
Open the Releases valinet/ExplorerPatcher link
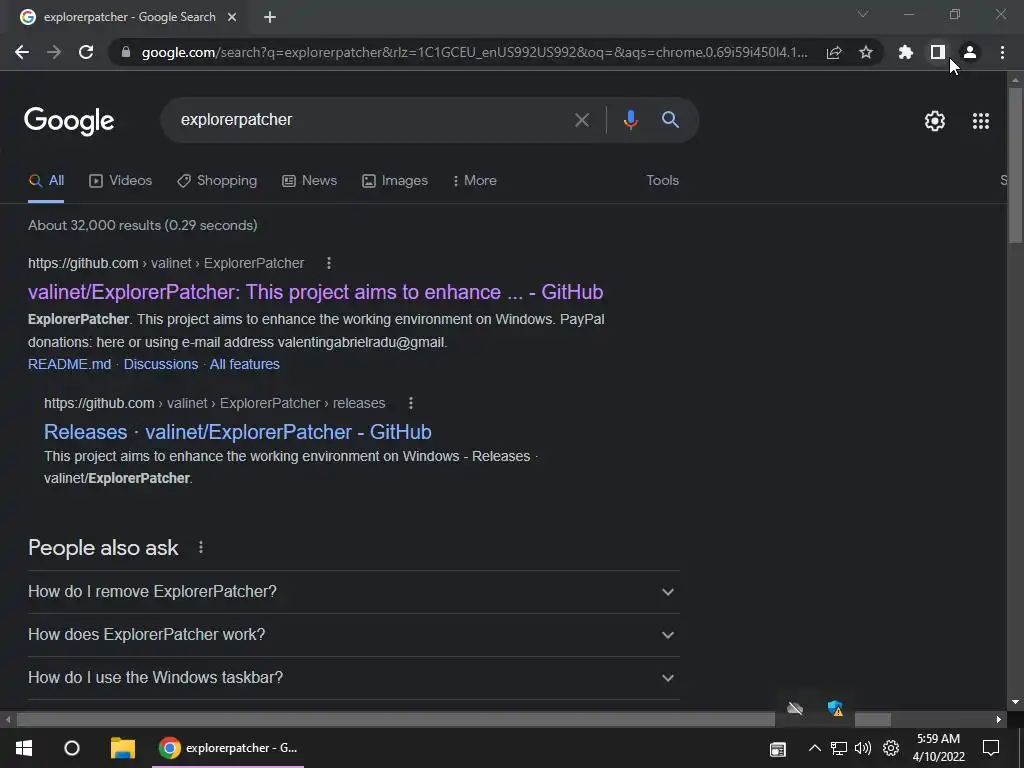pyautogui.click(x=238, y=432)
